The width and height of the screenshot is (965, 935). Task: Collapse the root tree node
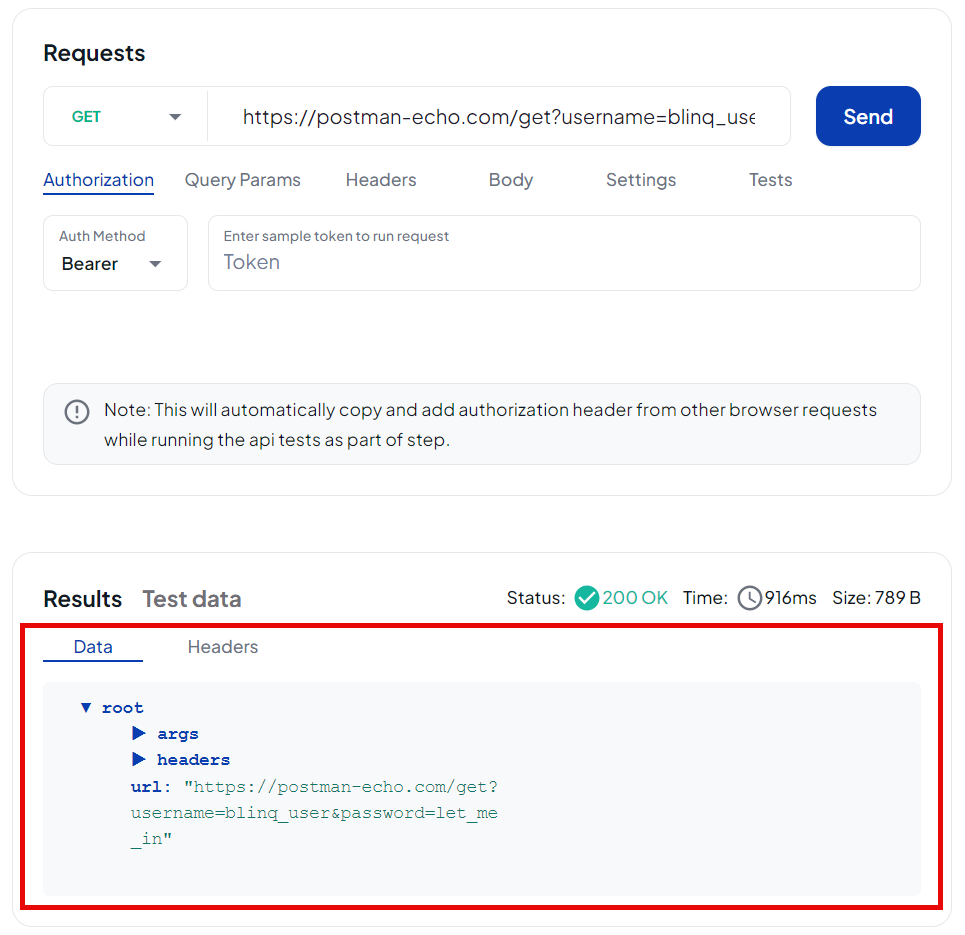click(86, 708)
